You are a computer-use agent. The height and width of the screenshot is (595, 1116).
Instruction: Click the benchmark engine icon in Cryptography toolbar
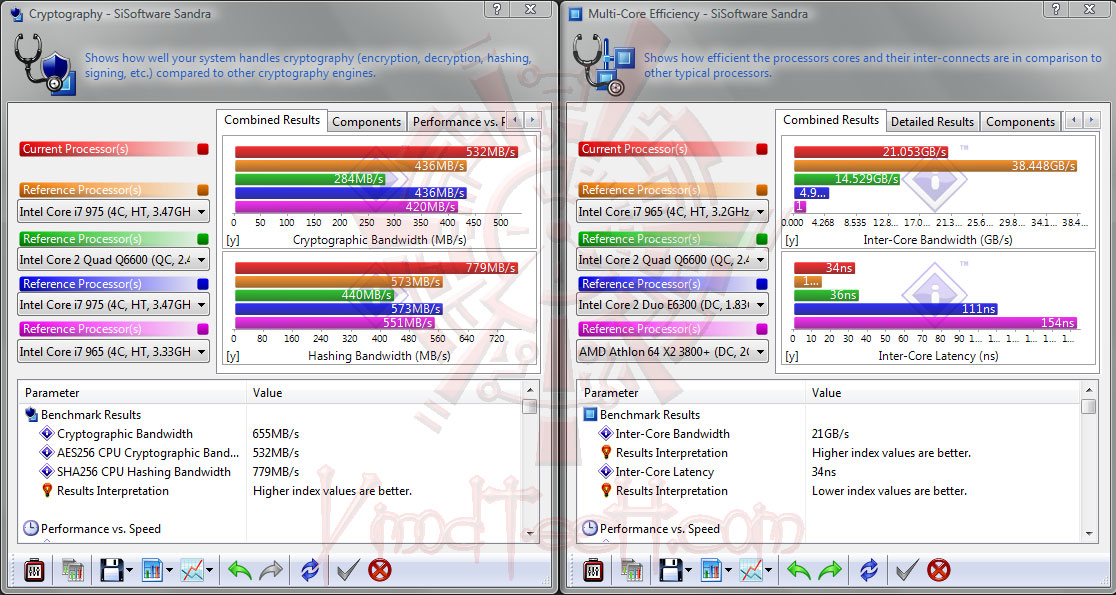(33, 570)
